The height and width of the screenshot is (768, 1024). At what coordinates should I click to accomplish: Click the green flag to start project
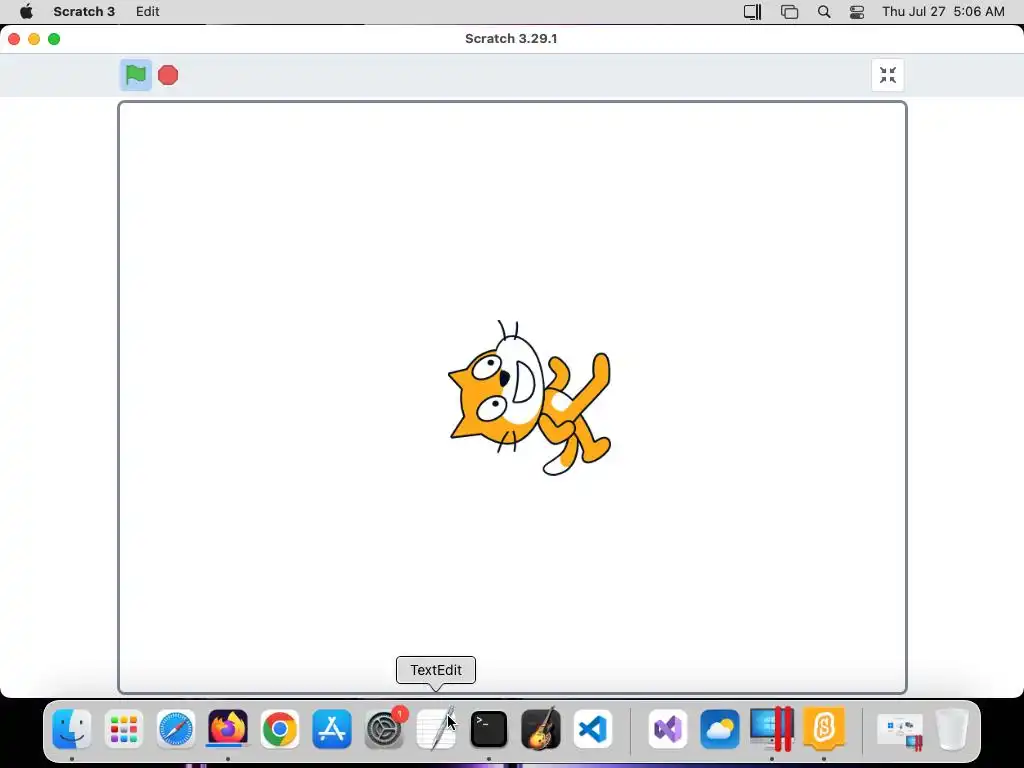136,75
